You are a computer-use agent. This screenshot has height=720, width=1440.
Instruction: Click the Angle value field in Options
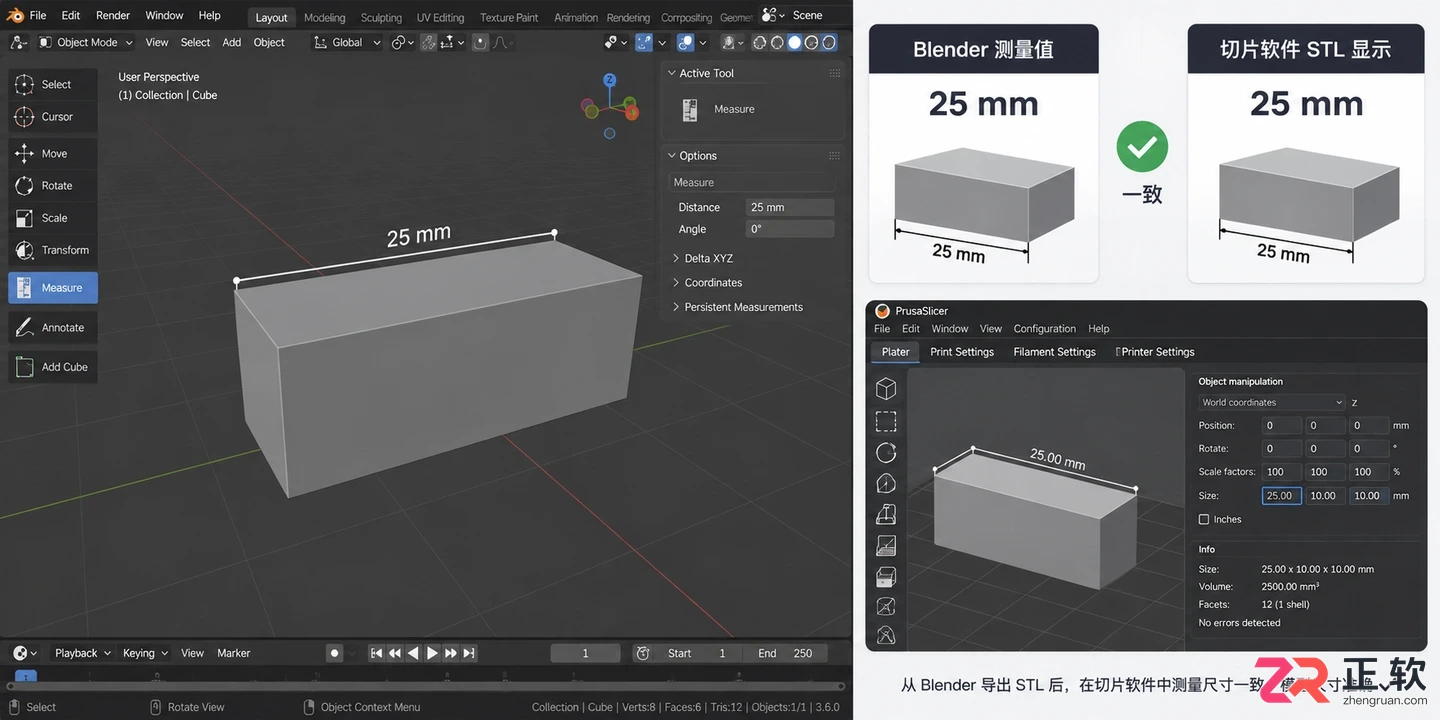pyautogui.click(x=790, y=229)
